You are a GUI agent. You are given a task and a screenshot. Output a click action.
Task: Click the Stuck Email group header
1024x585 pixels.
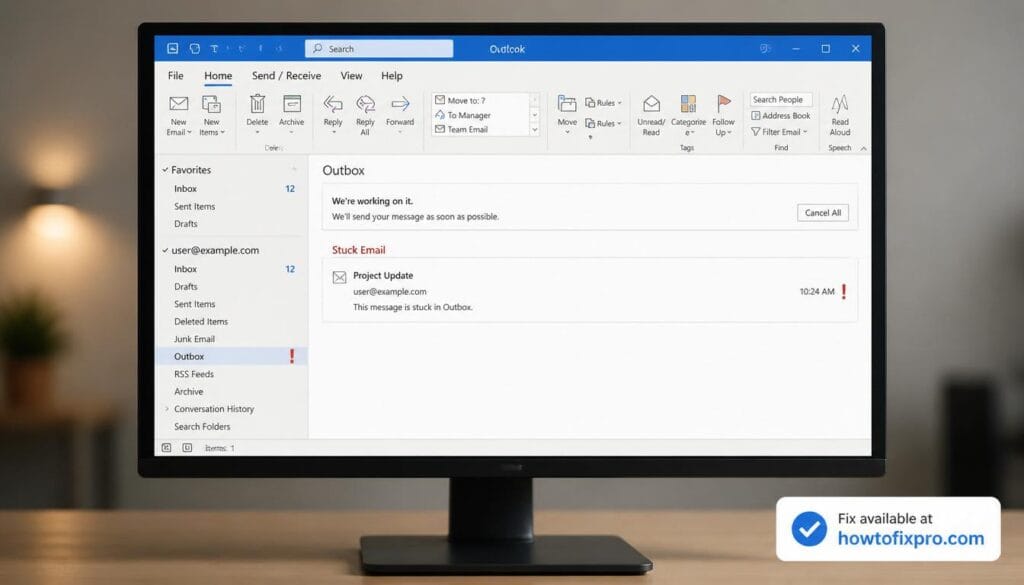point(359,250)
